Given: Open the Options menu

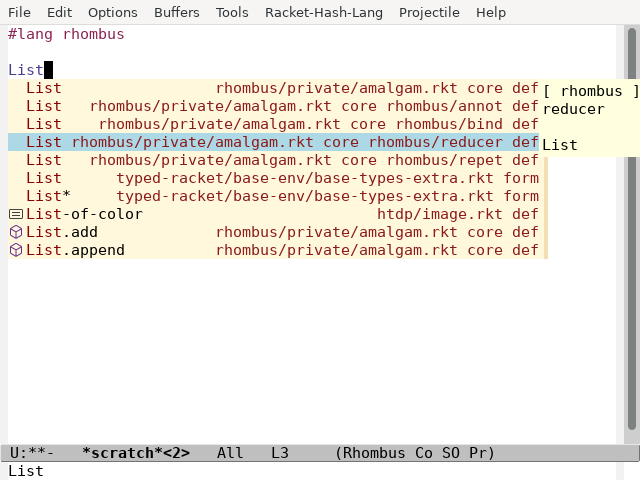Looking at the screenshot, I should tap(113, 12).
